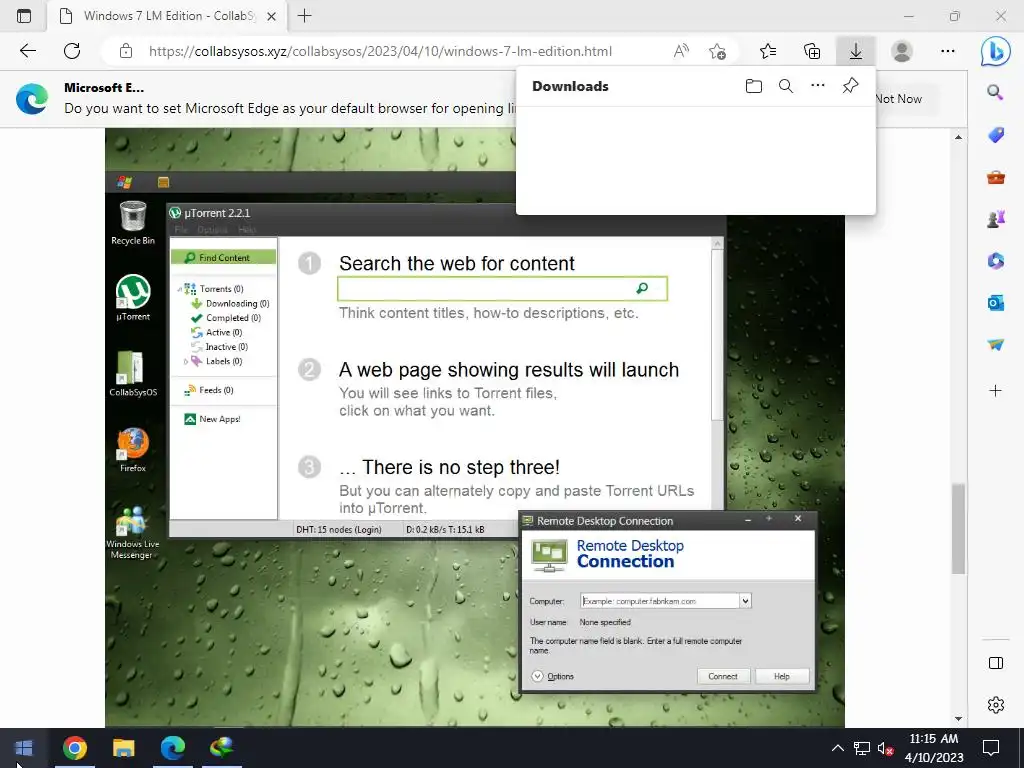Open network status in the system tray
This screenshot has width=1024, height=768.
(x=862, y=748)
